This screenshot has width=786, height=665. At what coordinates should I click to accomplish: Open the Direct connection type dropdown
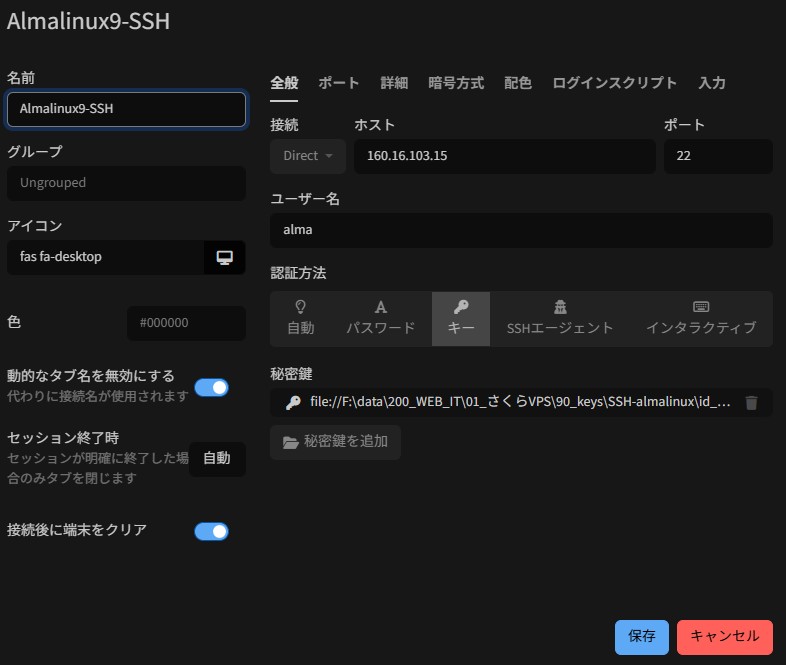point(307,156)
